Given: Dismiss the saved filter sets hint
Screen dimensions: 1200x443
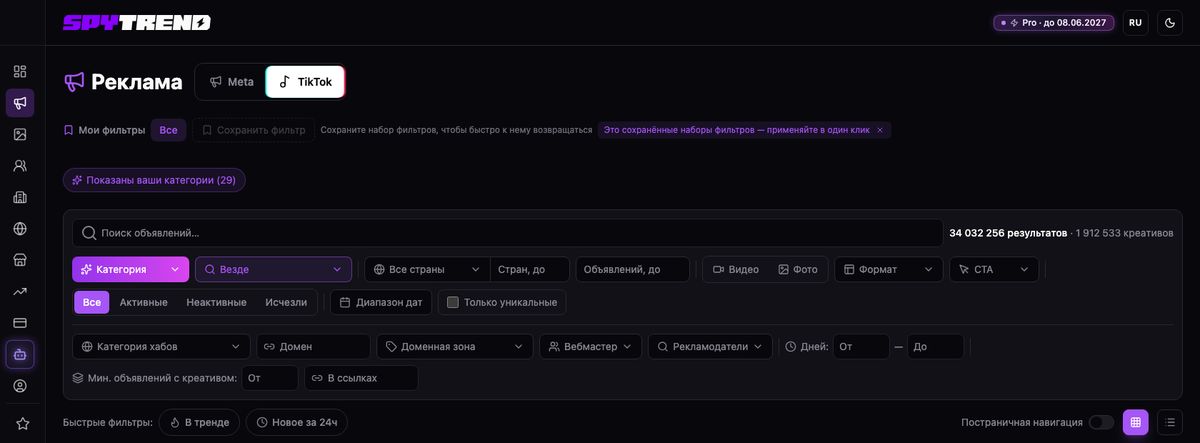Looking at the screenshot, I should tap(880, 130).
